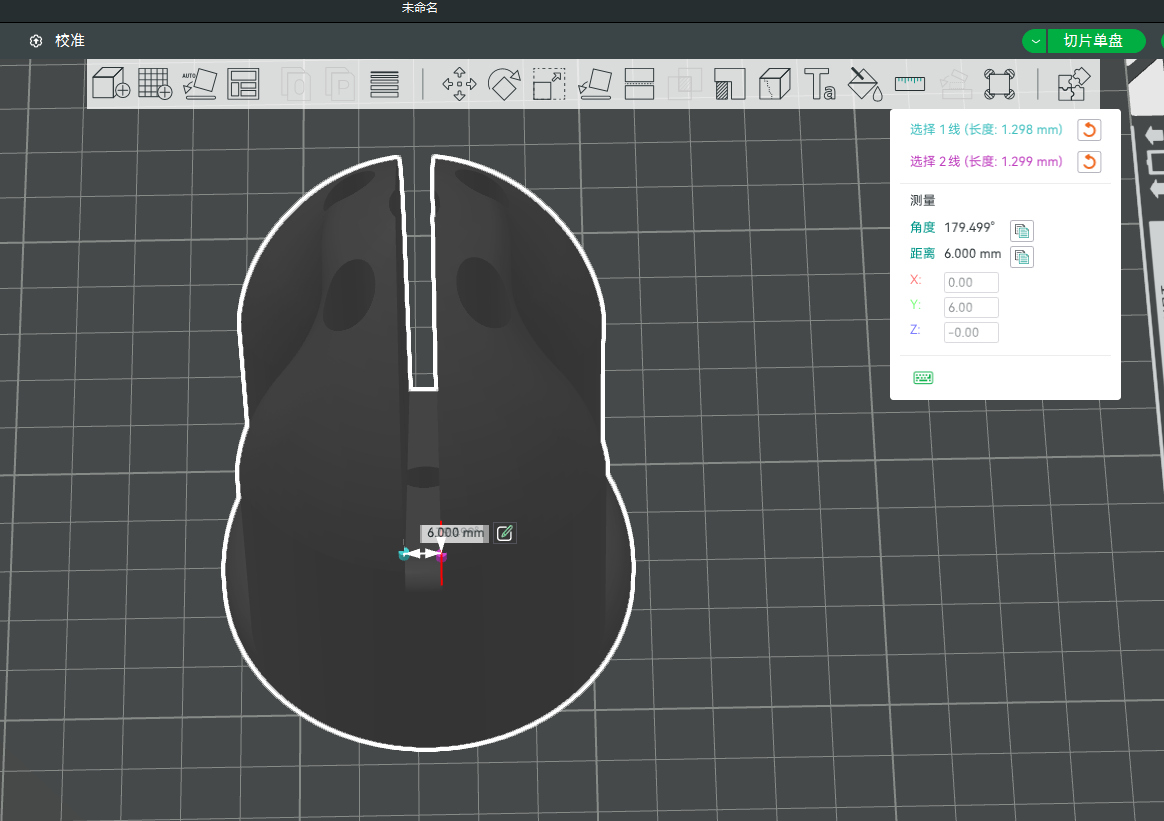Open the seam painting tool
This screenshot has height=821, width=1164.
point(774,84)
